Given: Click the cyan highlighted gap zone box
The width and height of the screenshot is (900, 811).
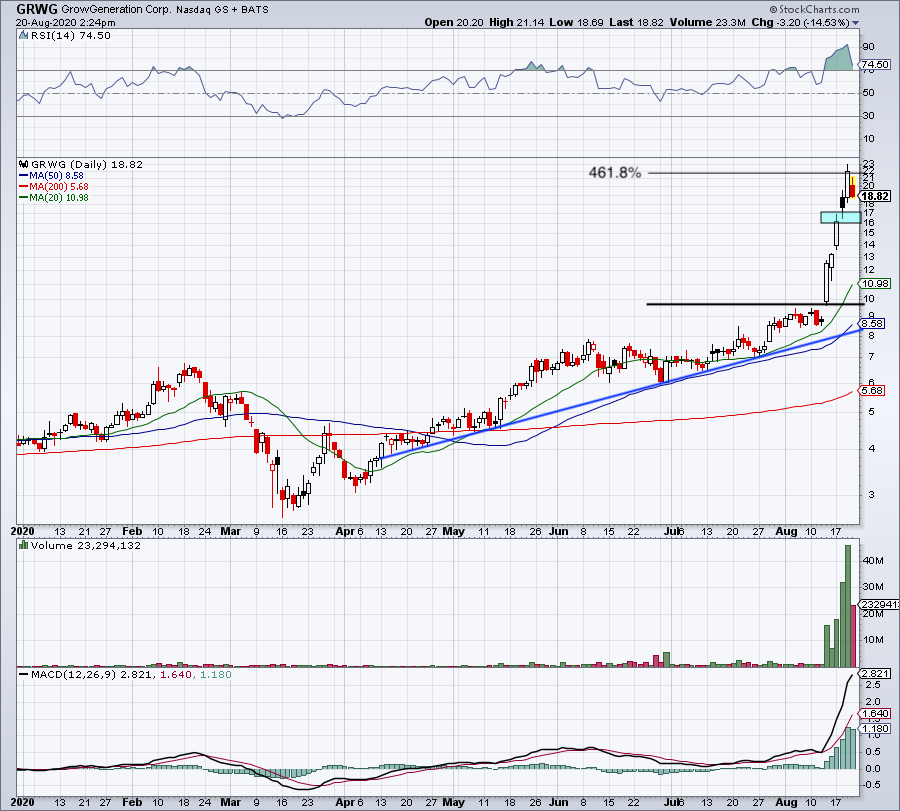Looking at the screenshot, I should [840, 218].
